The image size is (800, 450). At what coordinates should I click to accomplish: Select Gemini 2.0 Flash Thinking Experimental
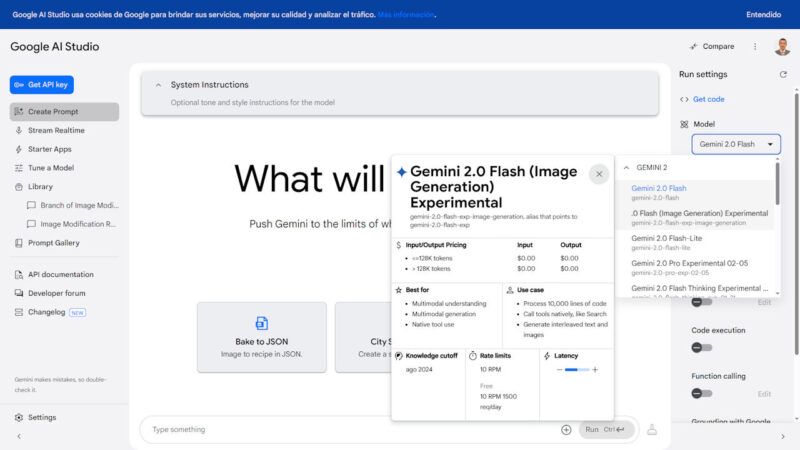pos(695,291)
